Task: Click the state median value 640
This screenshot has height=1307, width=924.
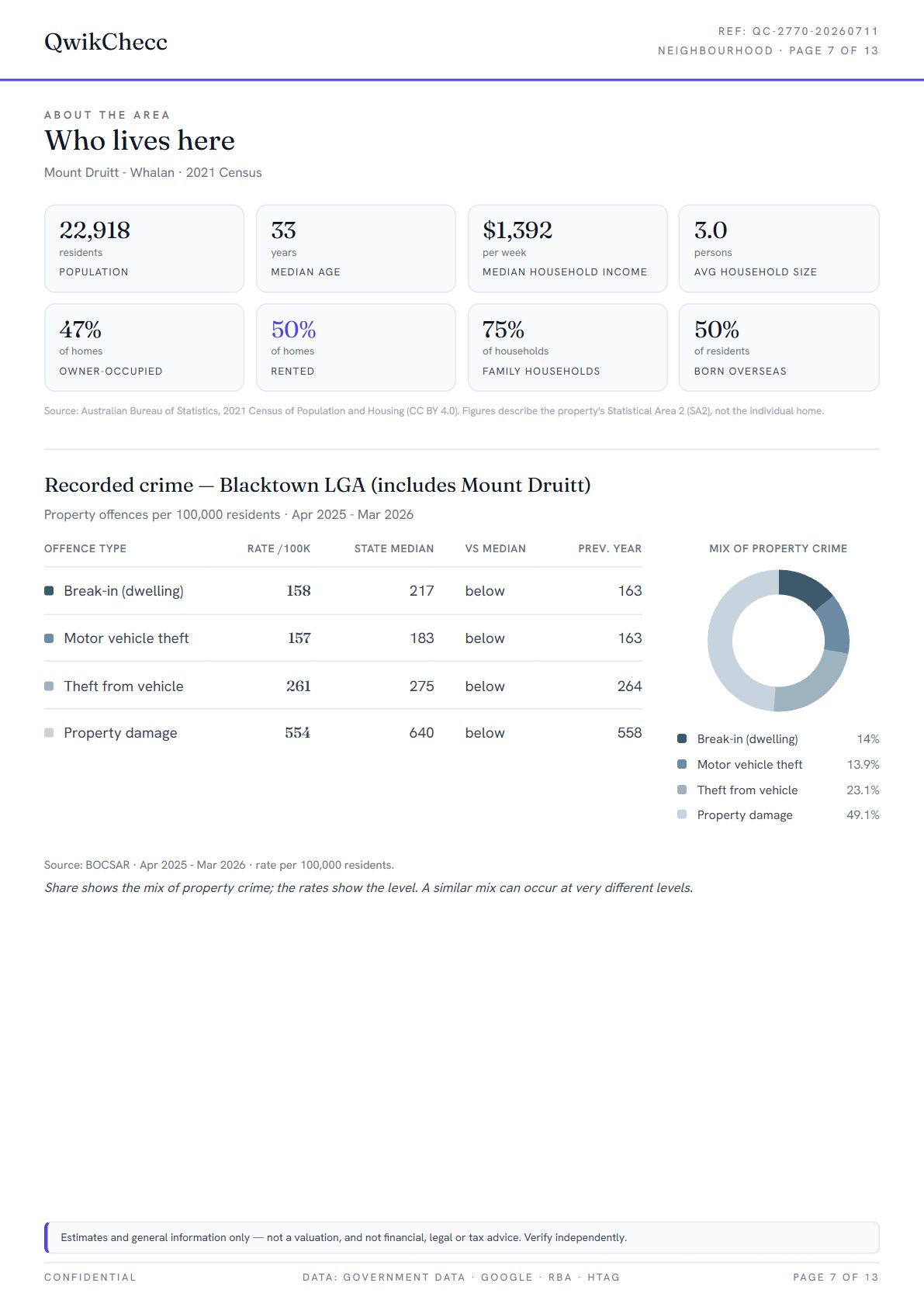Action: point(421,733)
